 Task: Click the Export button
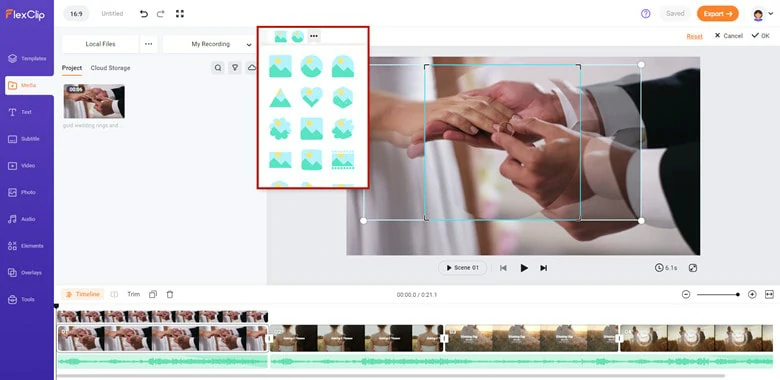[717, 14]
